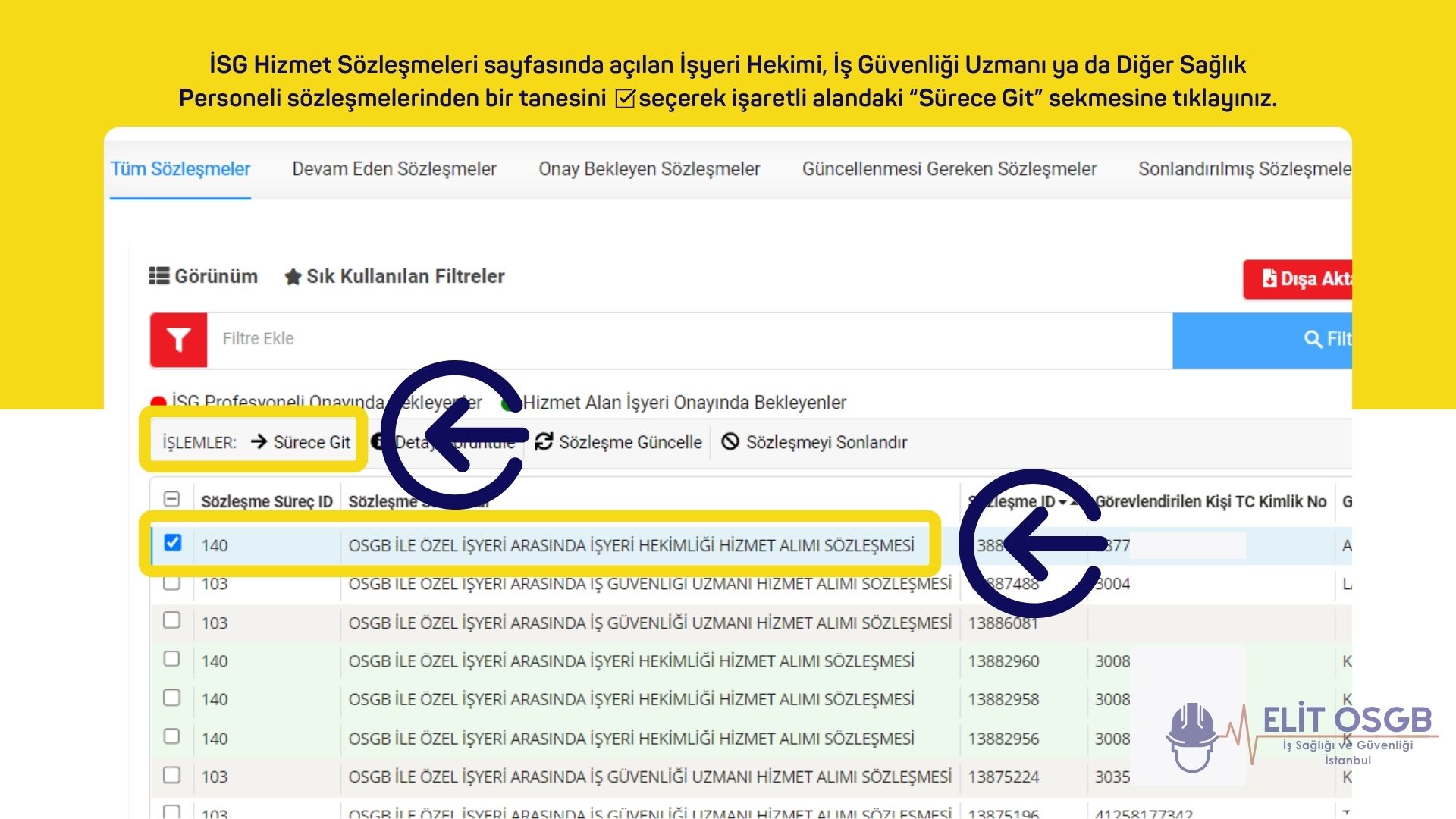The image size is (1456, 819).
Task: Click the Sözleşme Güncelle refresh icon
Action: pos(544,441)
